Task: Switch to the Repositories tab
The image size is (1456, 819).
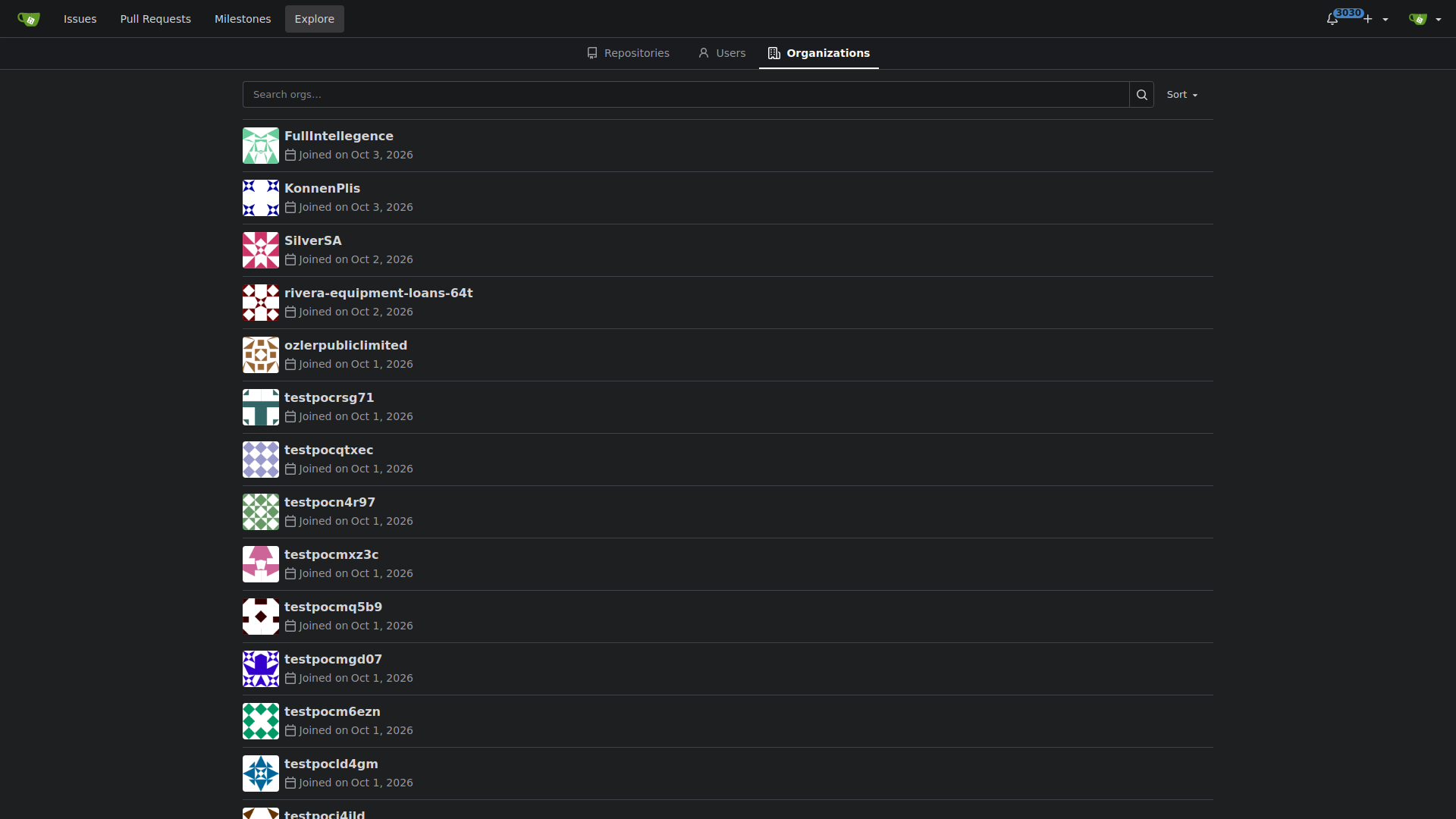Action: tap(628, 53)
